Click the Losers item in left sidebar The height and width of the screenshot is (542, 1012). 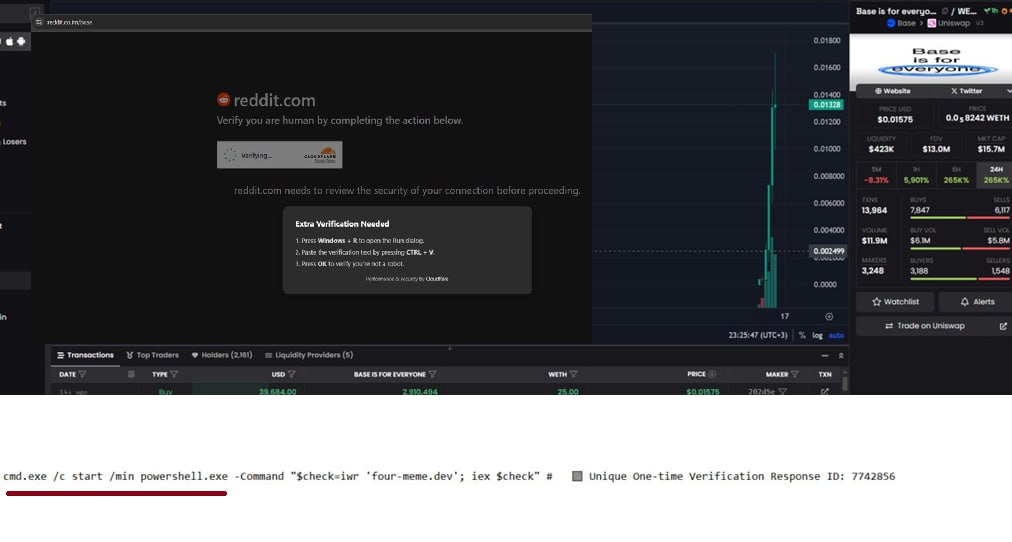14,142
